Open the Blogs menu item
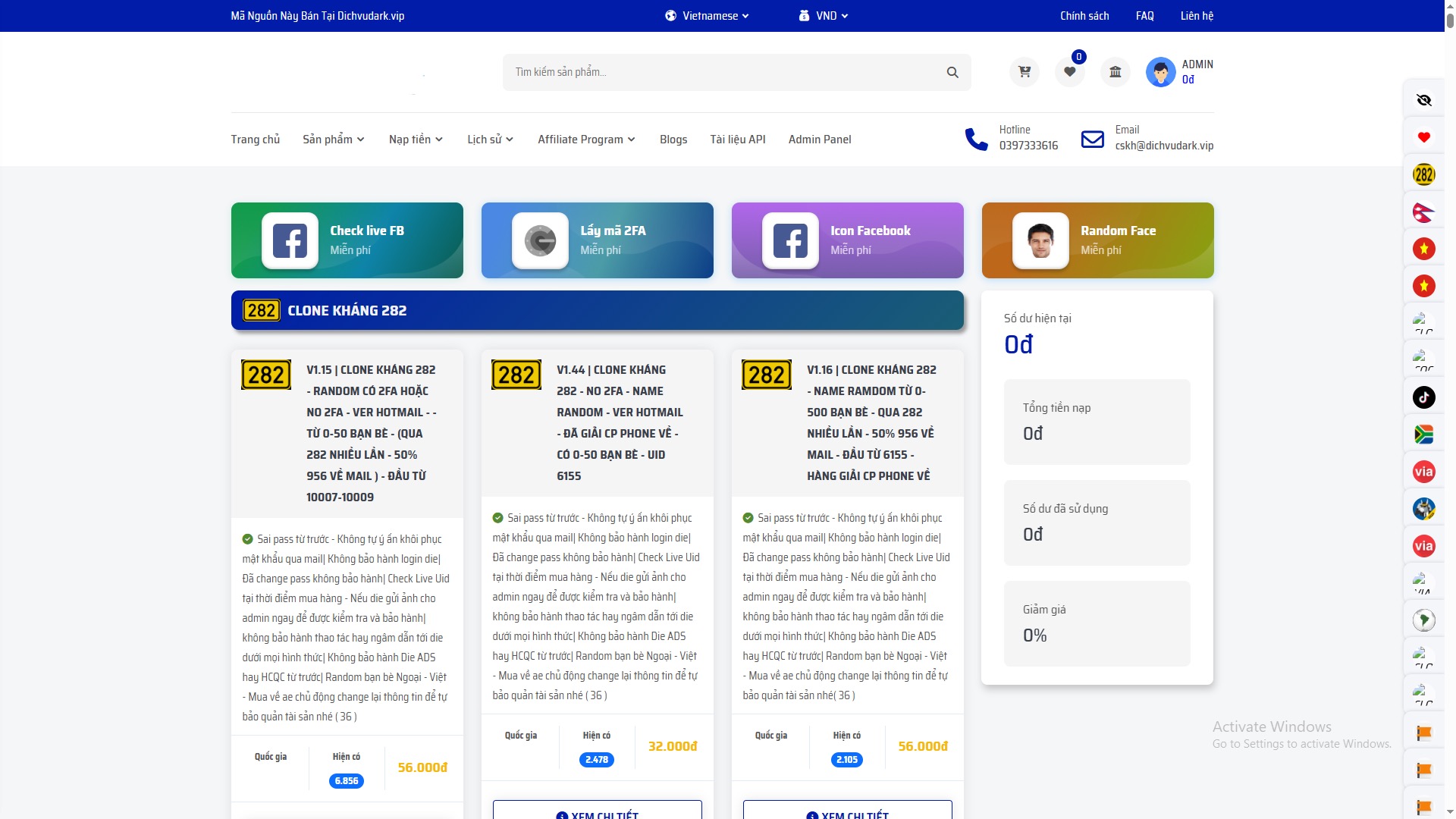1456x819 pixels. tap(673, 140)
